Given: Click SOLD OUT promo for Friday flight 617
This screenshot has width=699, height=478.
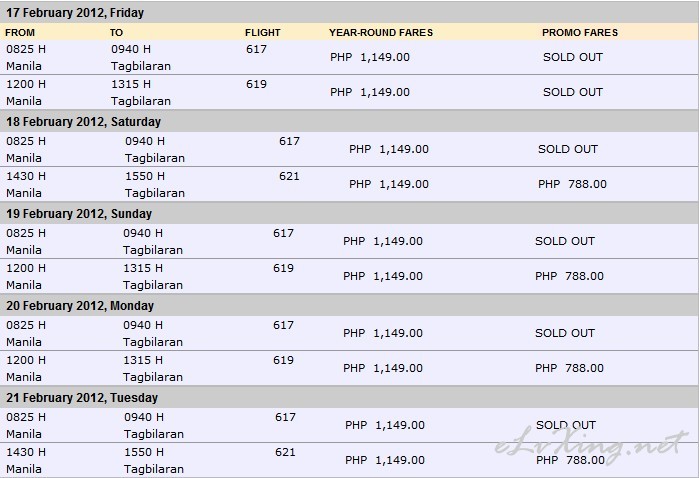Looking at the screenshot, I should [573, 57].
